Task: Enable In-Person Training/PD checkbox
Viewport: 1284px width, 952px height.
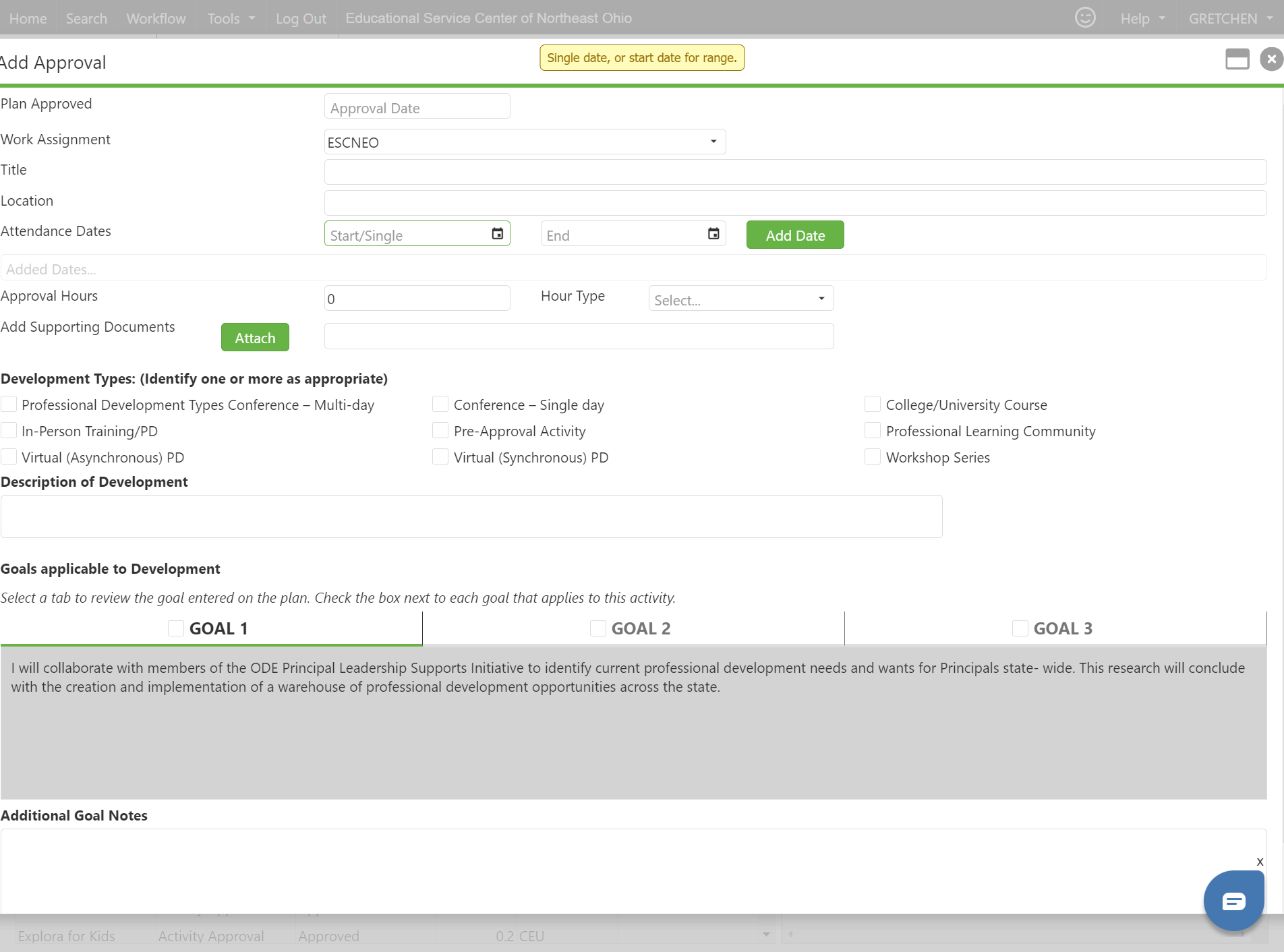Action: click(9, 430)
